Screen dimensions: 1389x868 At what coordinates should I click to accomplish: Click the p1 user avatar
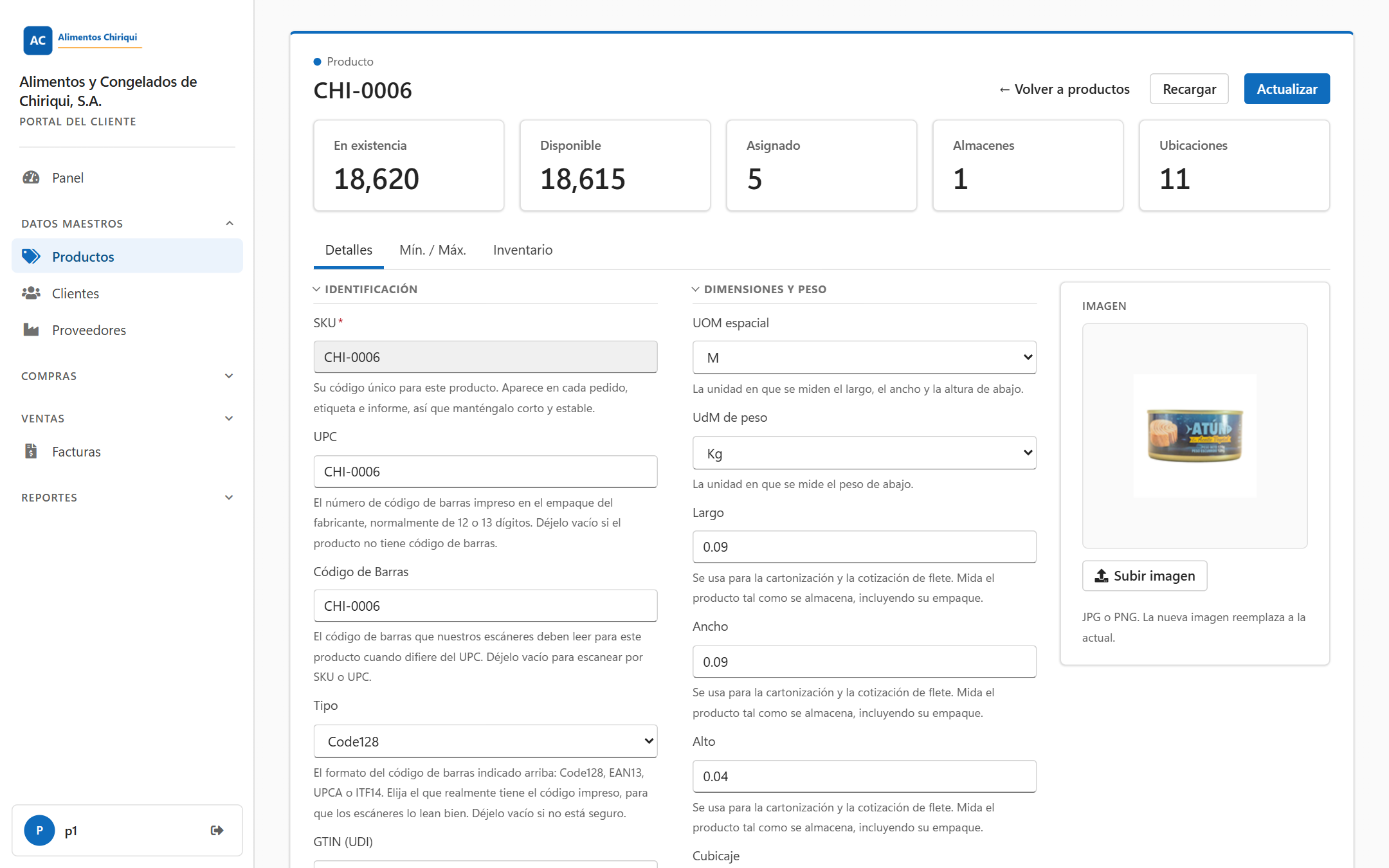pos(39,830)
